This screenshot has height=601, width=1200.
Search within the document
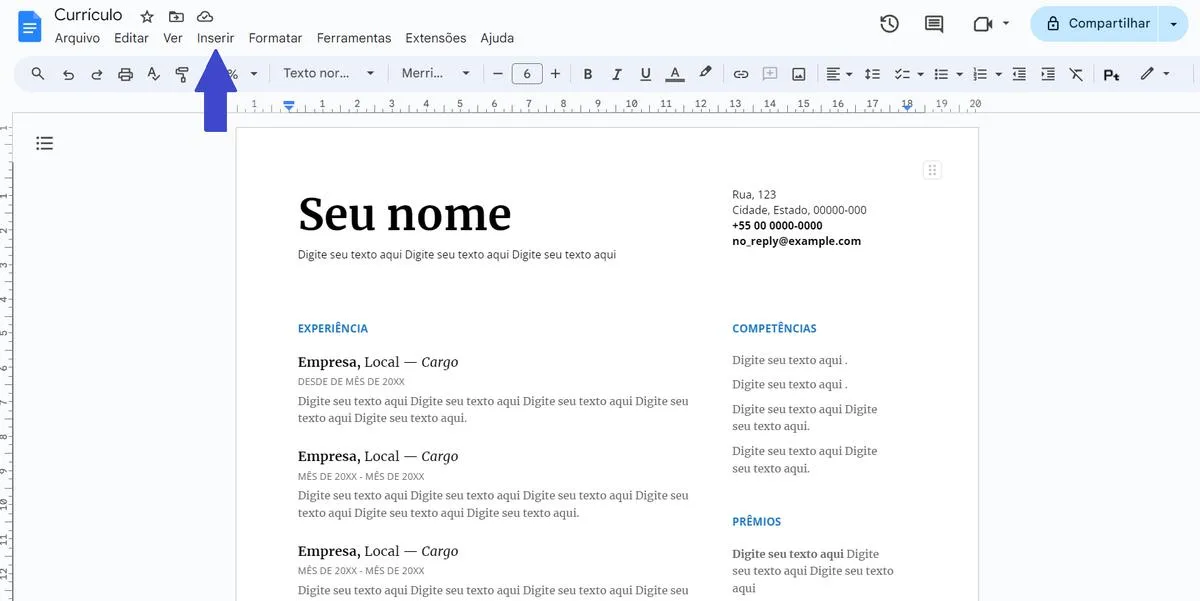[37, 73]
